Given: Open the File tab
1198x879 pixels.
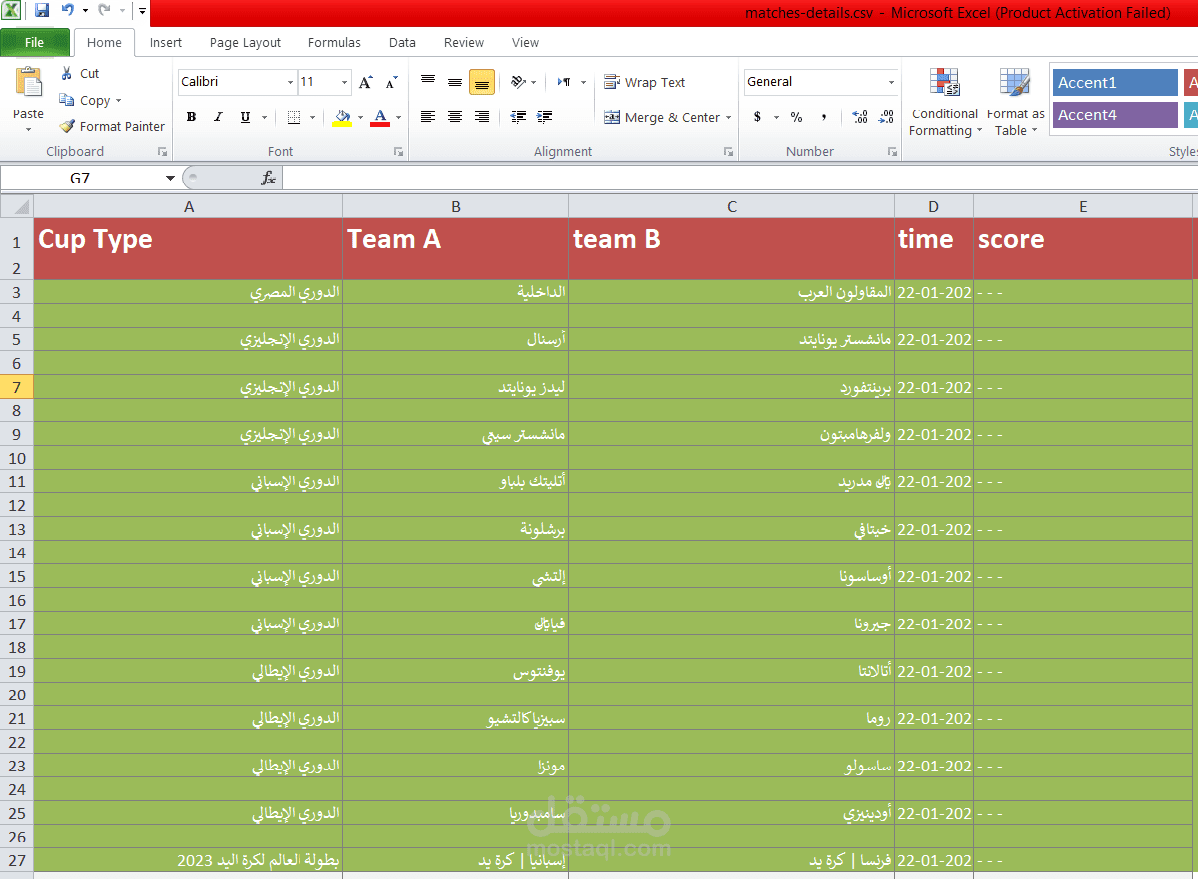Looking at the screenshot, I should click(x=34, y=42).
